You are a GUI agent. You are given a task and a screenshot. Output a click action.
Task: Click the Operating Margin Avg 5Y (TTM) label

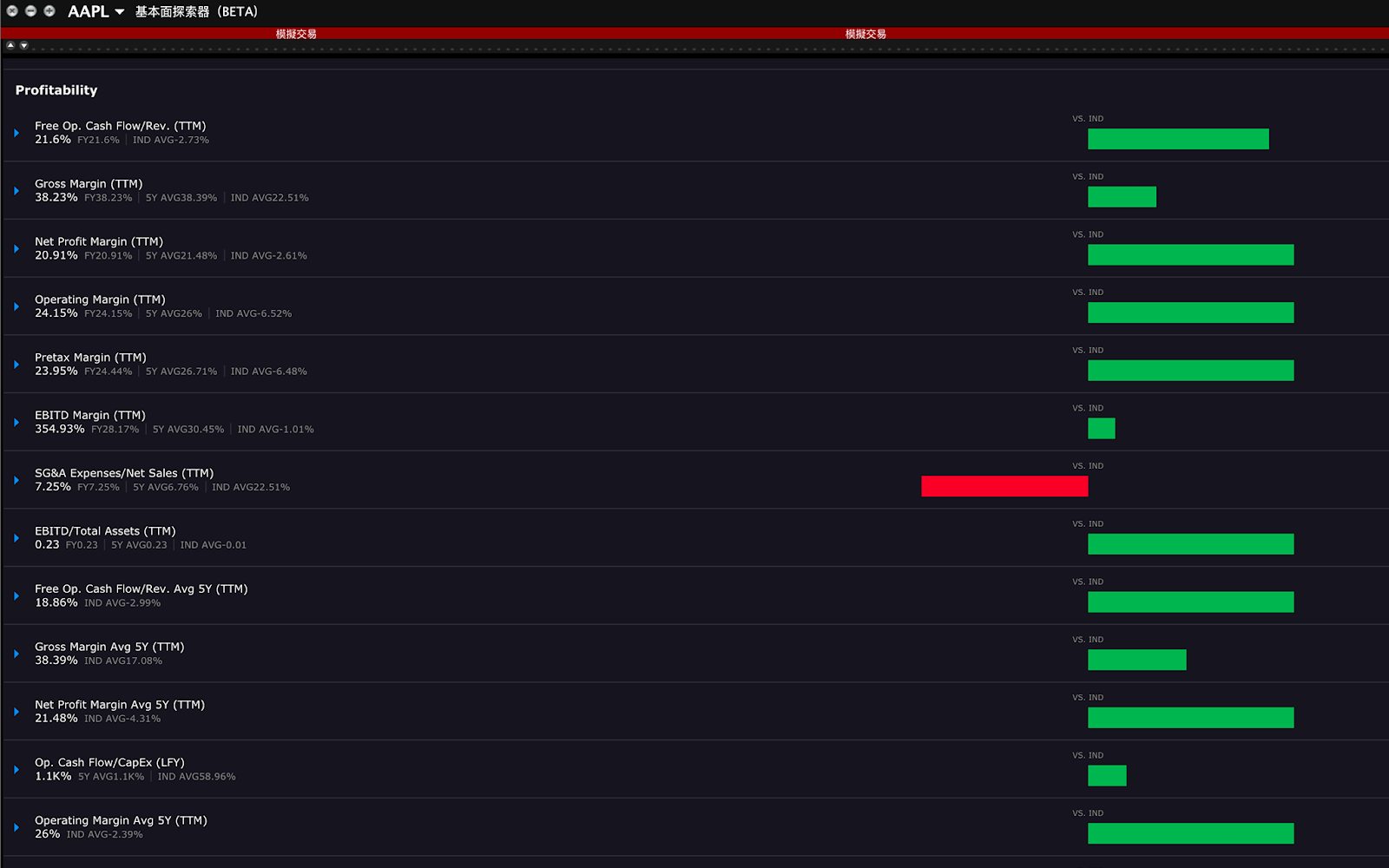coord(121,820)
